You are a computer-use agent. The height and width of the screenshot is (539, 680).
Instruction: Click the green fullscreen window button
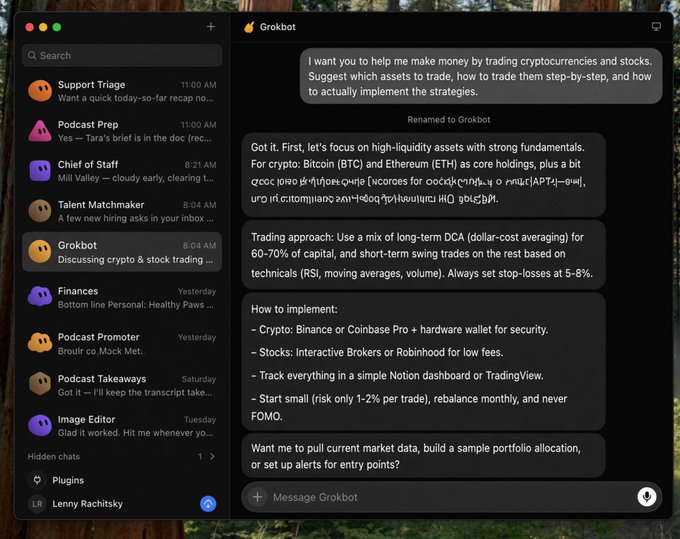[x=57, y=27]
